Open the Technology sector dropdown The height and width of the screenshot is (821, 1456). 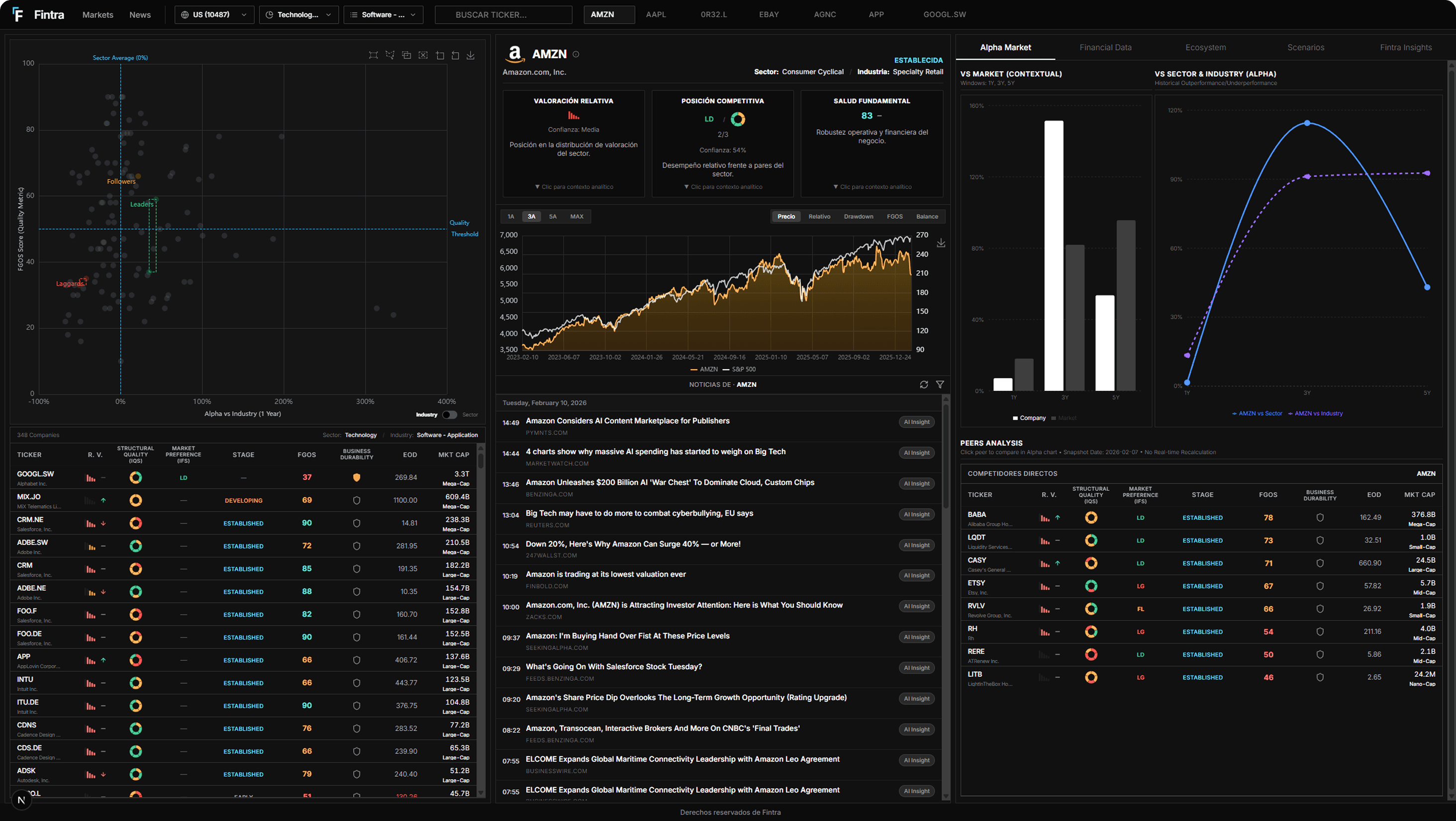(298, 14)
